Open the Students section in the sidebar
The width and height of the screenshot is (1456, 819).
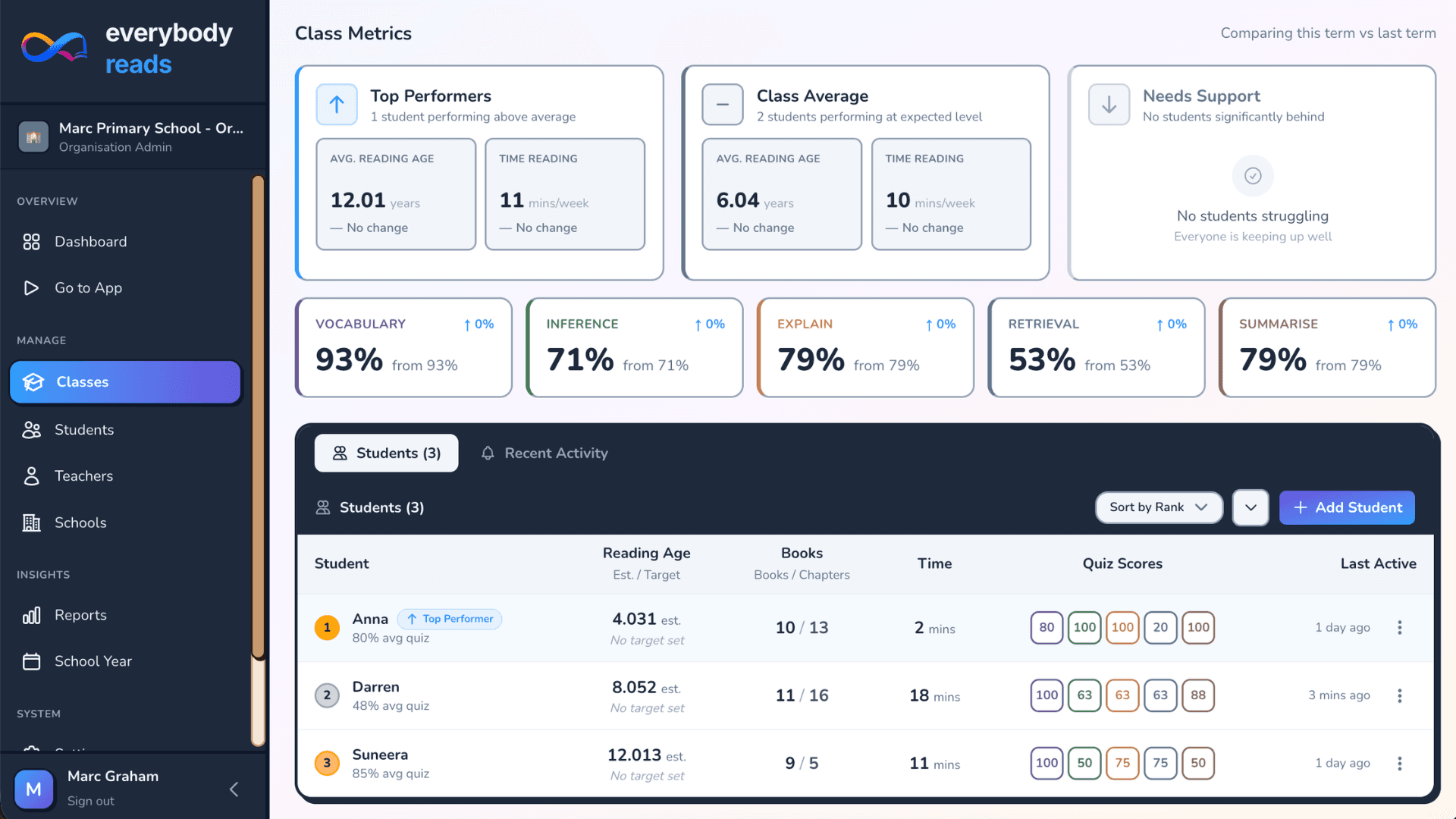pos(84,429)
